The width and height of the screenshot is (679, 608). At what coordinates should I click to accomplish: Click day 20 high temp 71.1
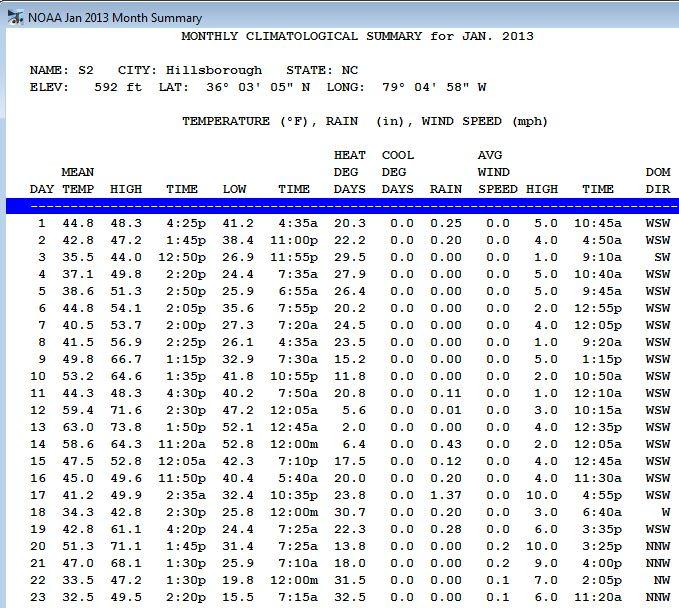[x=126, y=546]
